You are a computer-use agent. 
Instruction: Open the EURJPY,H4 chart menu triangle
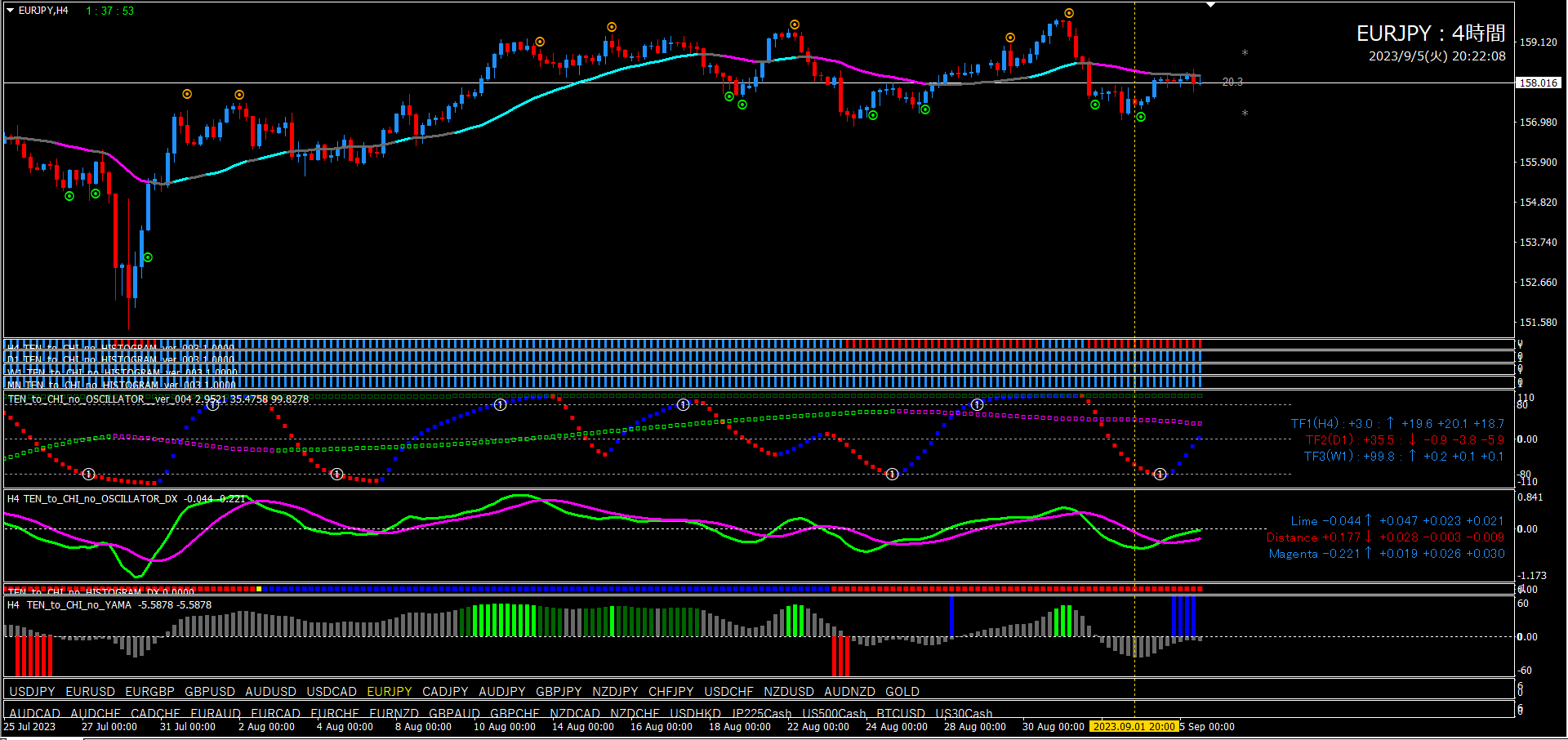point(11,11)
